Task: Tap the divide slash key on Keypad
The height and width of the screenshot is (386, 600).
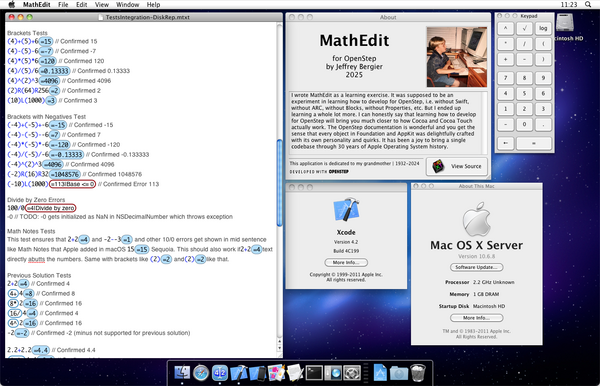Action: tap(524, 44)
